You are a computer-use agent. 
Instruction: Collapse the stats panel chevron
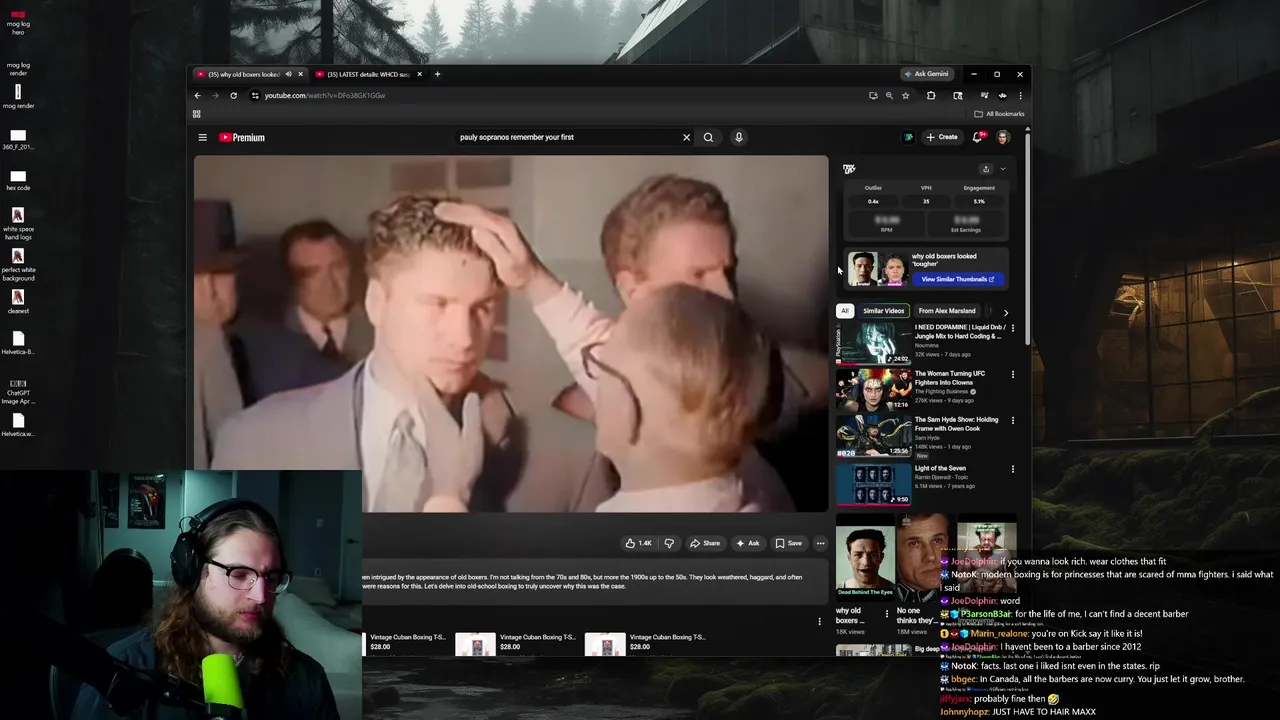(x=1003, y=169)
